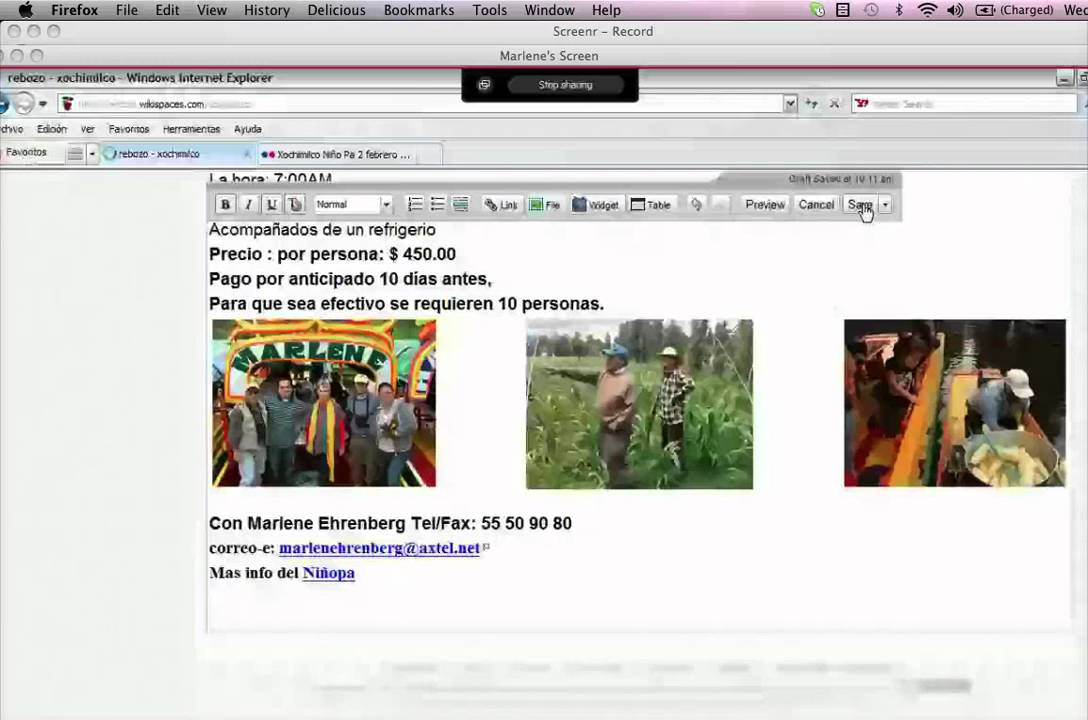Open the Delicious menu in the menu bar

pyautogui.click(x=337, y=10)
